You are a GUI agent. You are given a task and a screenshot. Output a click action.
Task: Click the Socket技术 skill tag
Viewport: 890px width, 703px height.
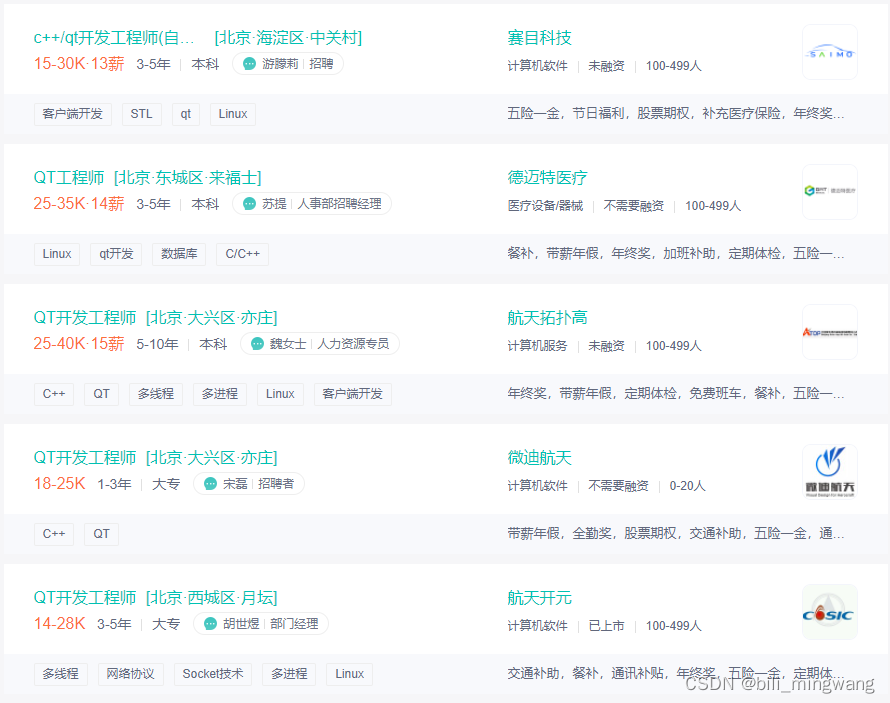[x=213, y=674]
